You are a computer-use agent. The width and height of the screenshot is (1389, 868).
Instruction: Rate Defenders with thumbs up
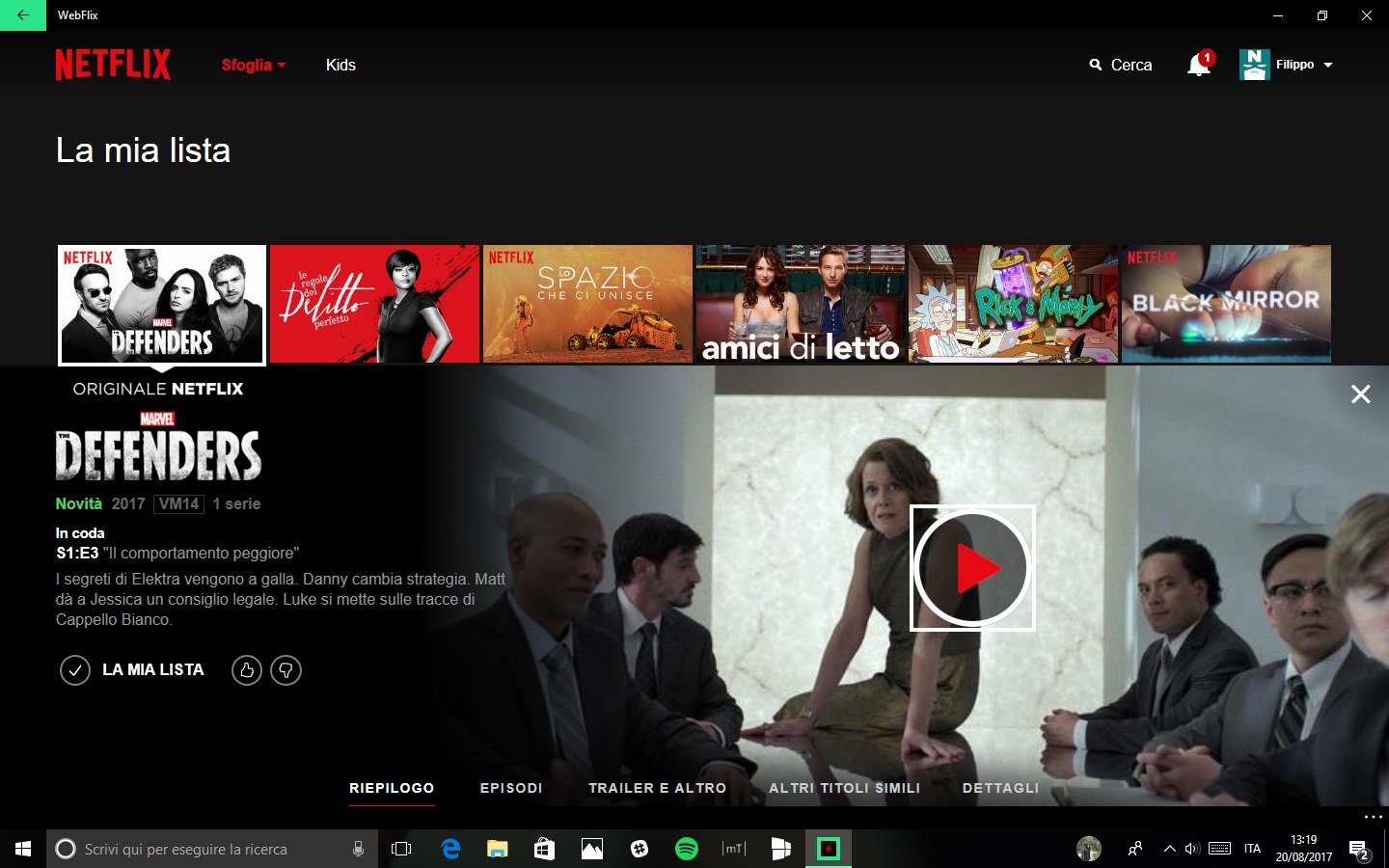point(247,669)
